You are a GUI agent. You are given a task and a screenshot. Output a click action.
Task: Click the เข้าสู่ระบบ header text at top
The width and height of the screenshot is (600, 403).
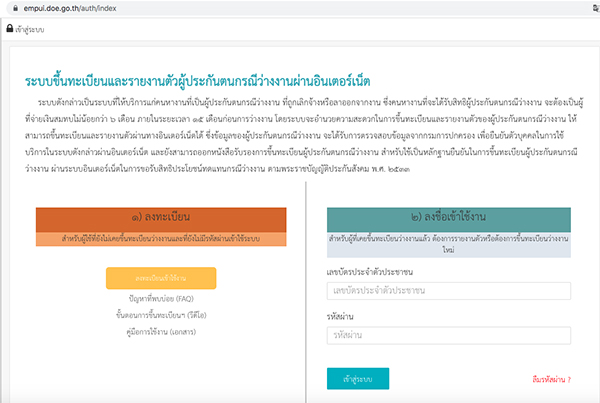[x=30, y=29]
